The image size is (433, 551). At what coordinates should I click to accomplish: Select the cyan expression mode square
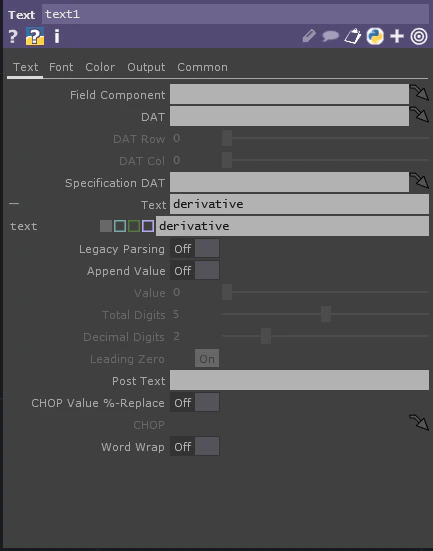[120, 226]
